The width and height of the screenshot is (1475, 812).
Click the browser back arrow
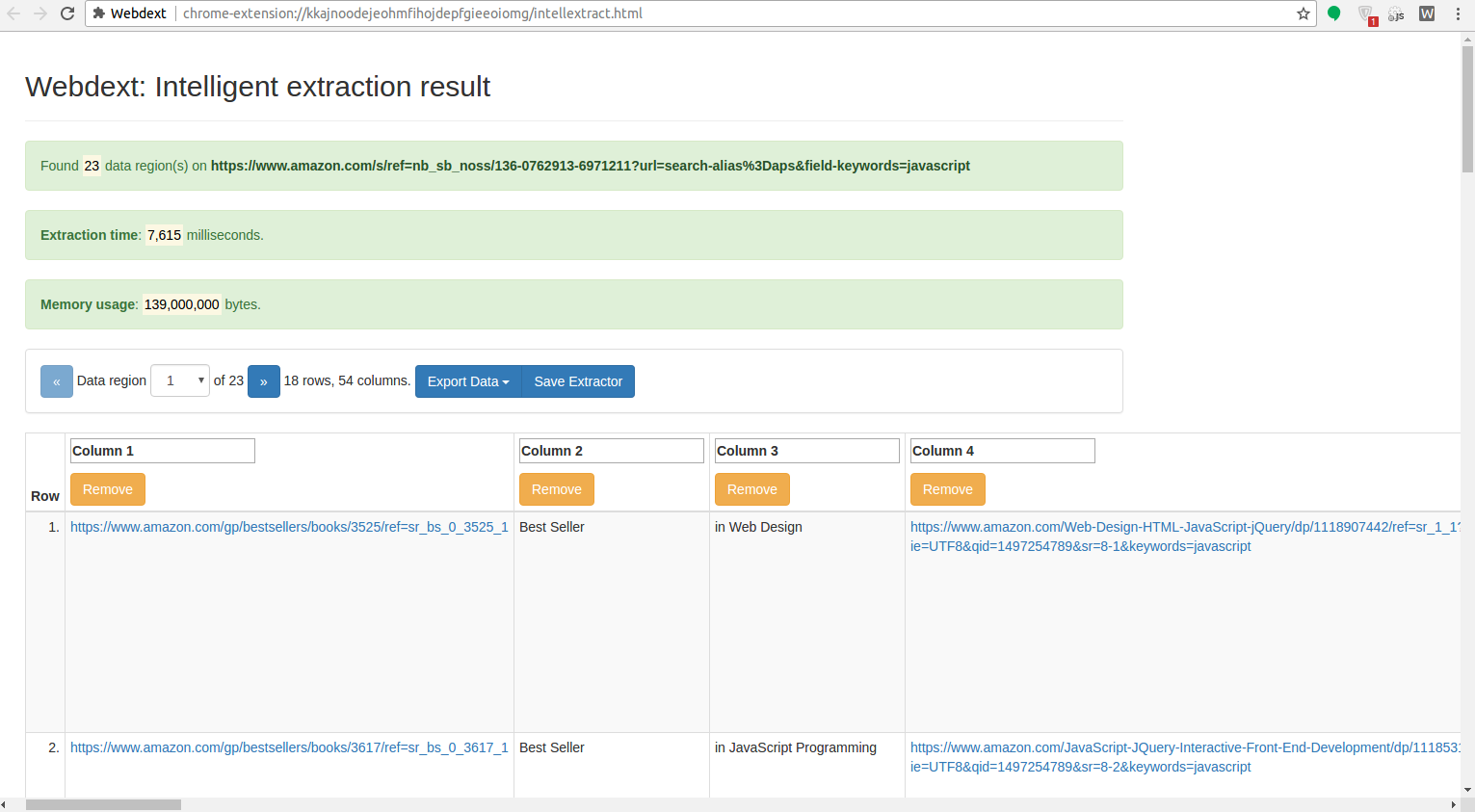point(13,13)
